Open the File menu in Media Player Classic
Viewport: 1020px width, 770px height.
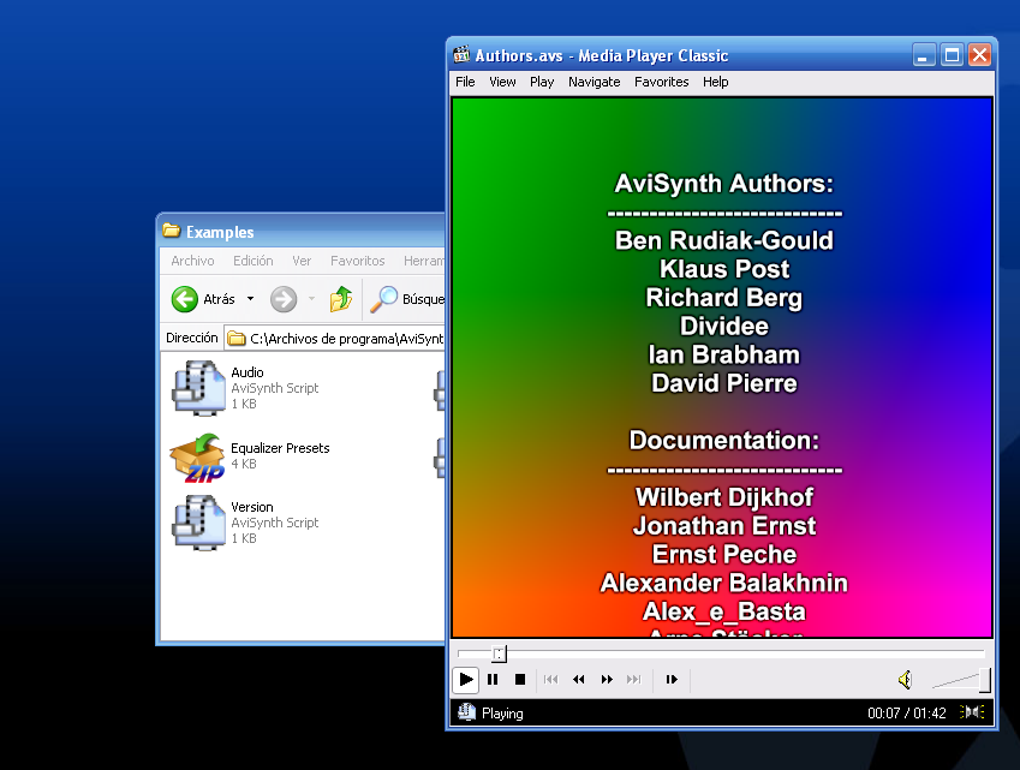(x=465, y=82)
